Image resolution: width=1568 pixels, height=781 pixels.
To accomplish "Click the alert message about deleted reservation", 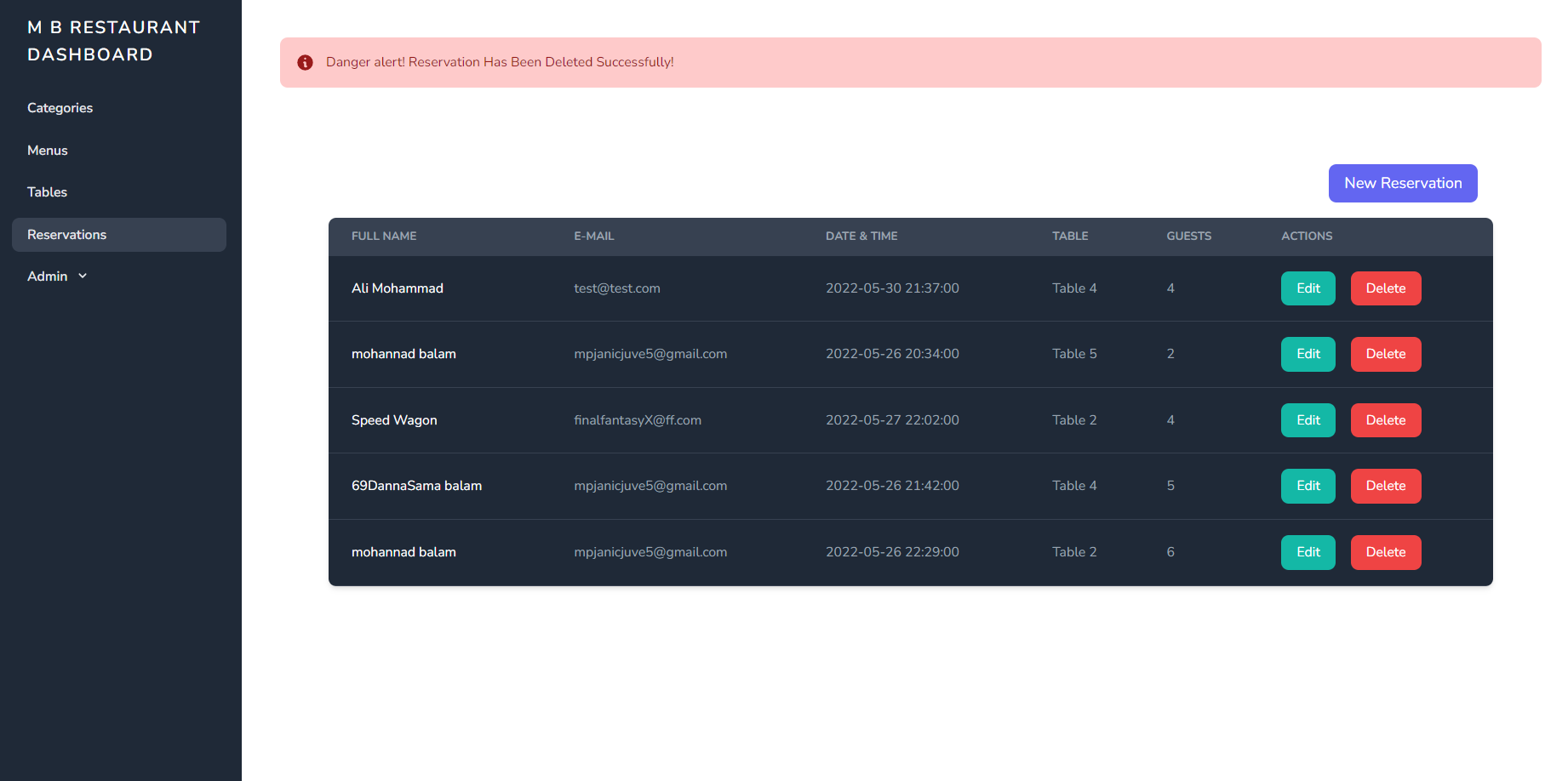I will [500, 62].
